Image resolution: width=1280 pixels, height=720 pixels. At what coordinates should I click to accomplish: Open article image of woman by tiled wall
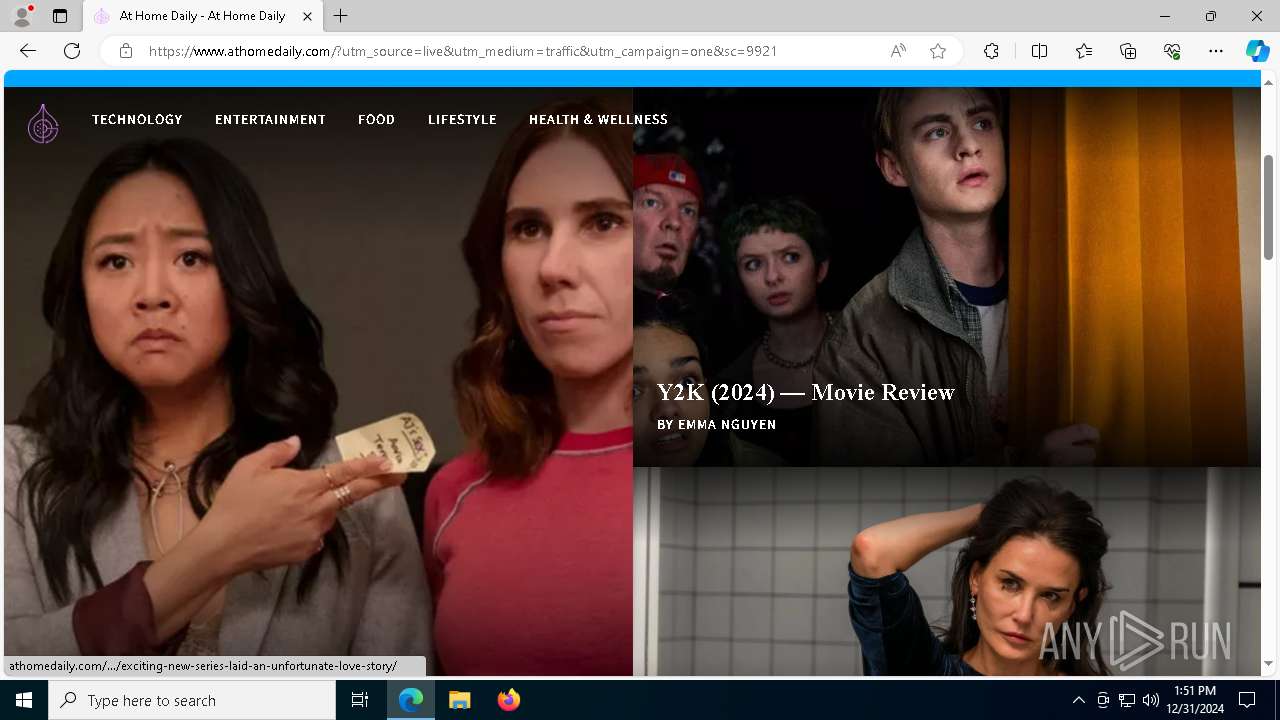click(946, 572)
